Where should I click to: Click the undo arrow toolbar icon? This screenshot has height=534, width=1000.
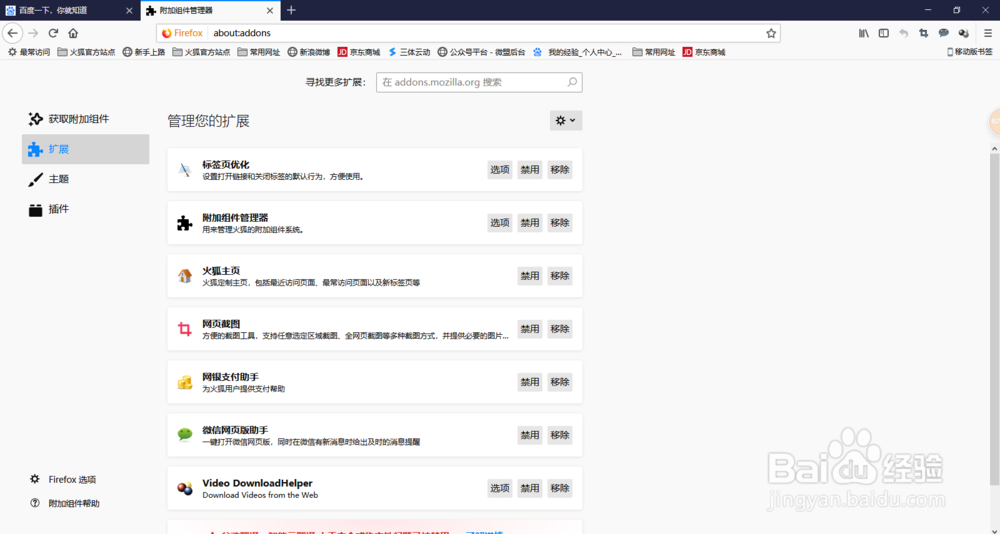(x=904, y=33)
